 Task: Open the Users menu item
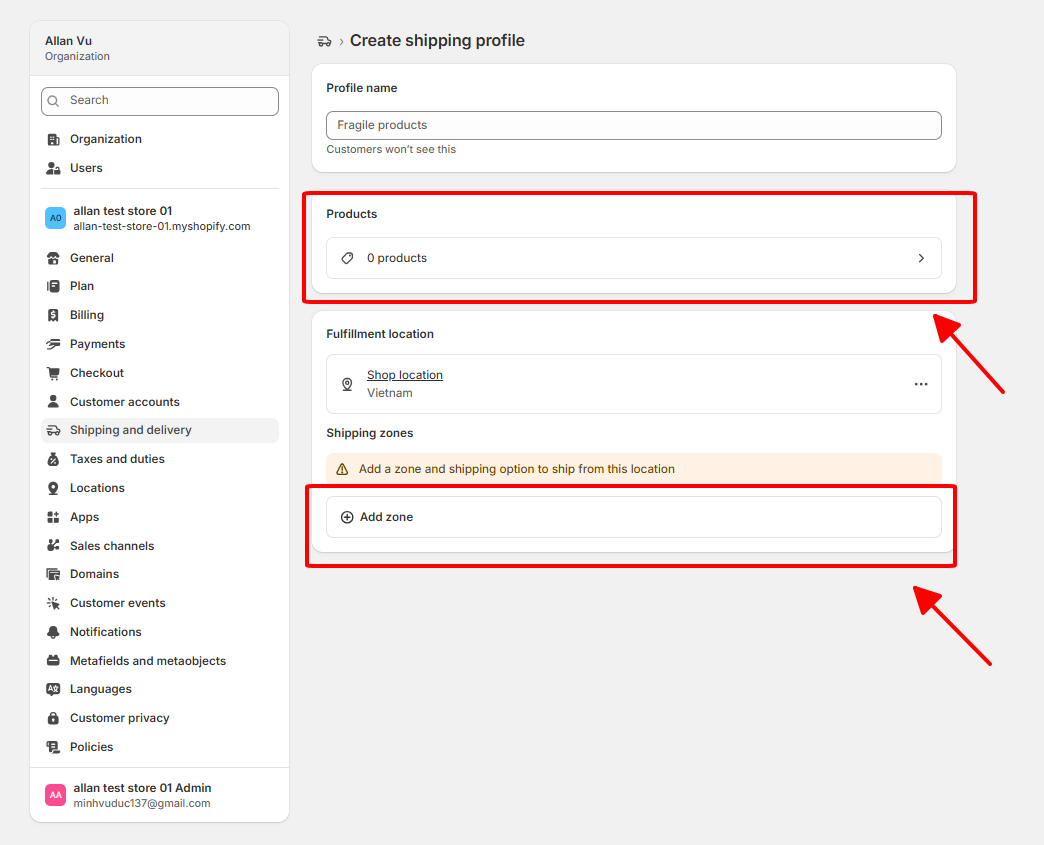click(x=160, y=168)
